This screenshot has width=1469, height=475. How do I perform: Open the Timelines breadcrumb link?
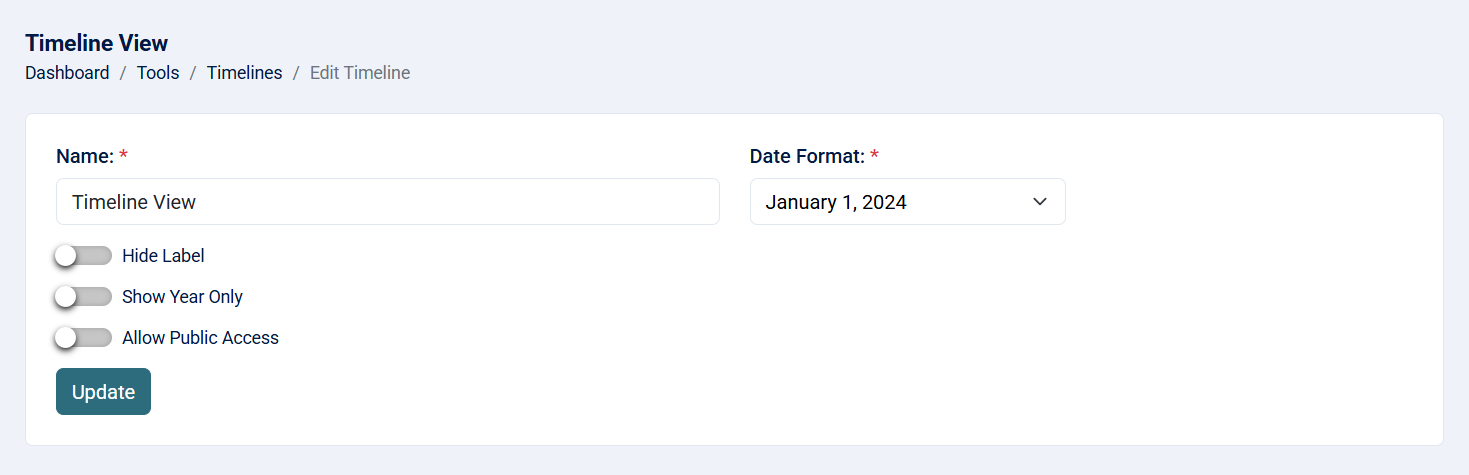point(244,73)
